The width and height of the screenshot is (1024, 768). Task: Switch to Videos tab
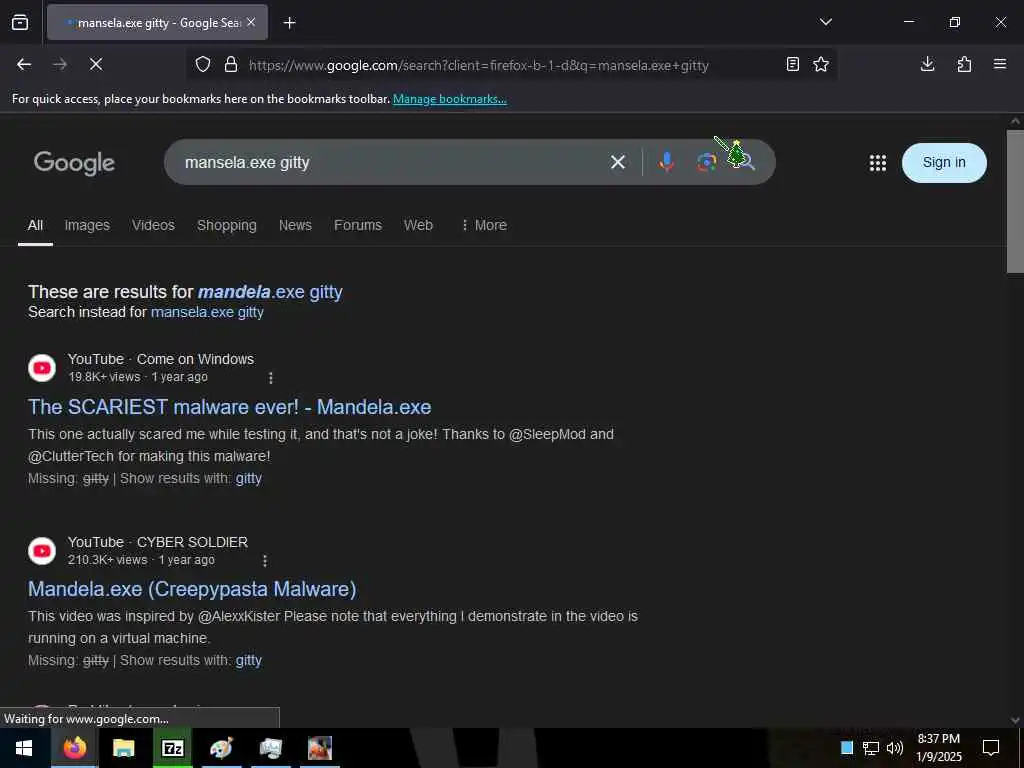153,225
